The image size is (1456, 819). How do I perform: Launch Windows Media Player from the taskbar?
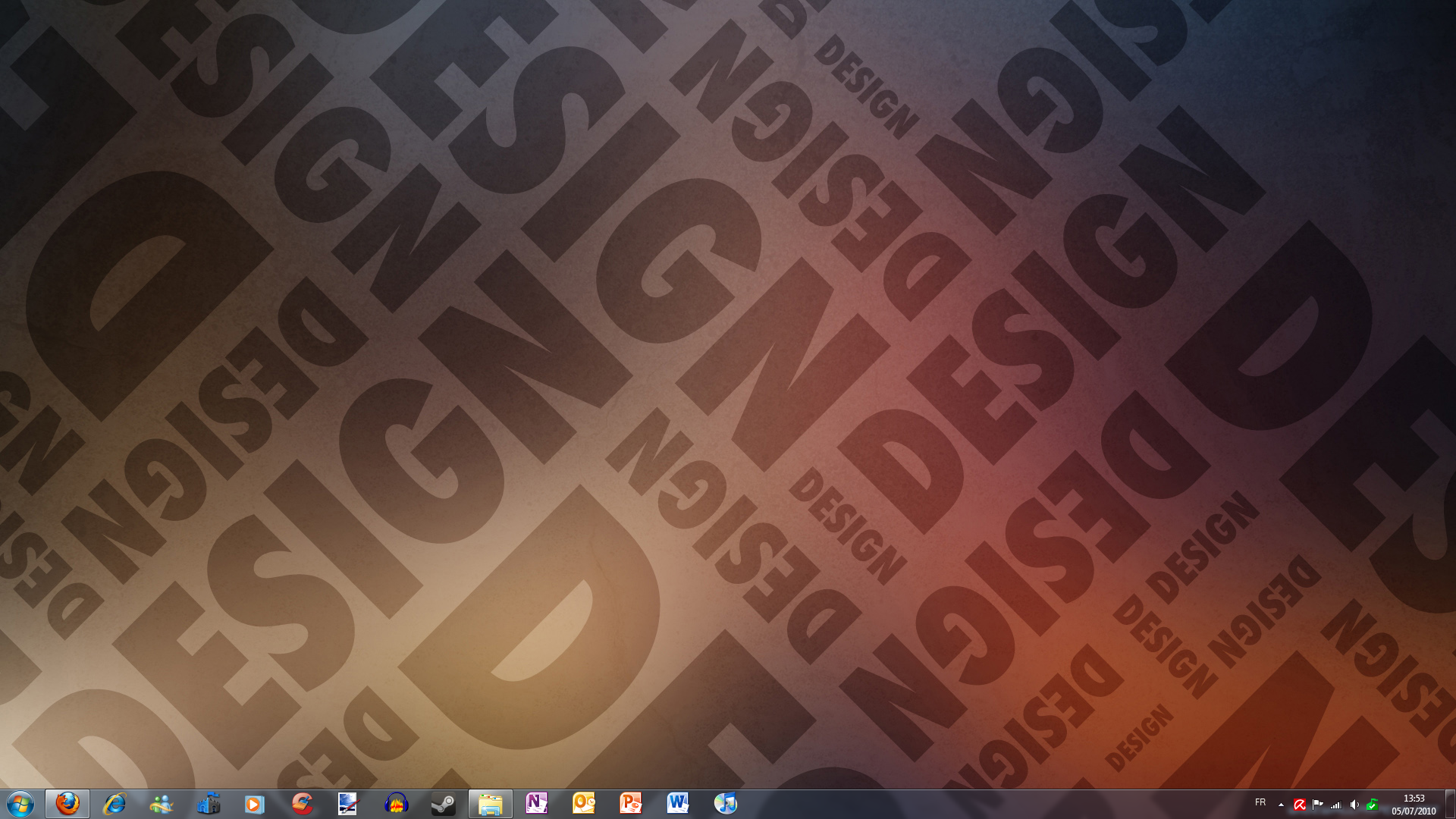pos(255,804)
